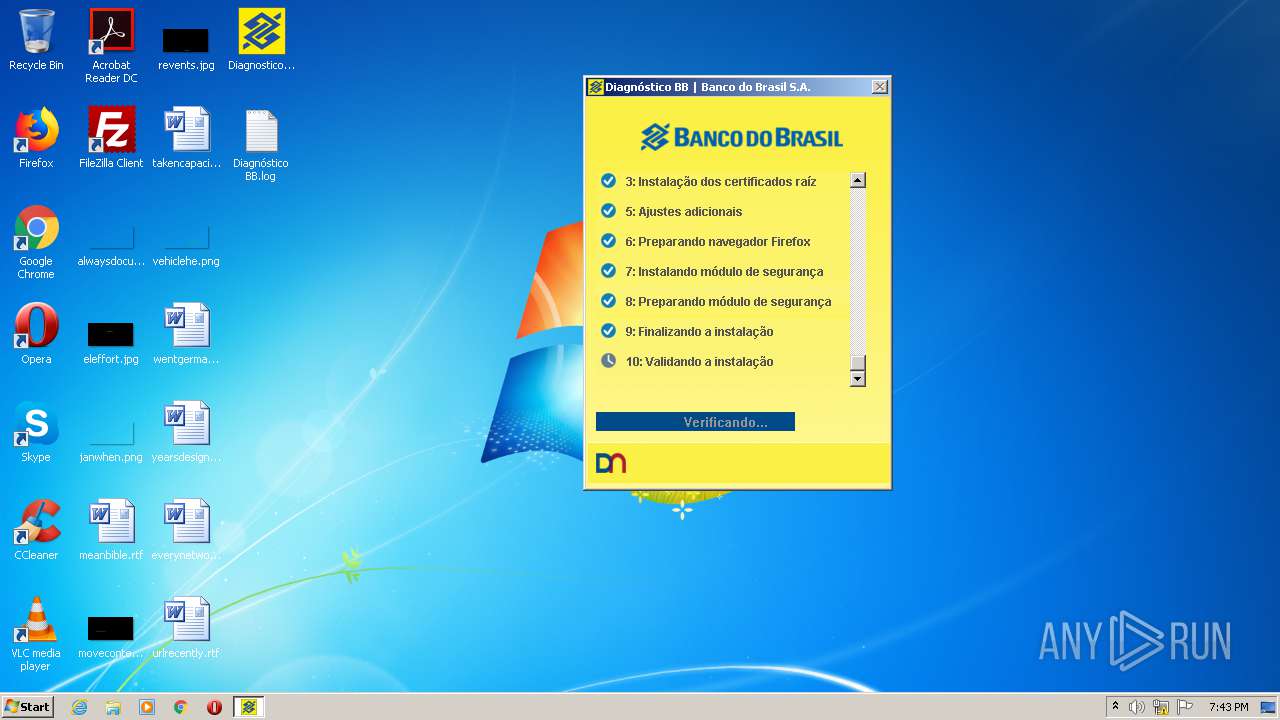Open volume speaker tray icon
Screen dimensions: 1280x720
1137,707
